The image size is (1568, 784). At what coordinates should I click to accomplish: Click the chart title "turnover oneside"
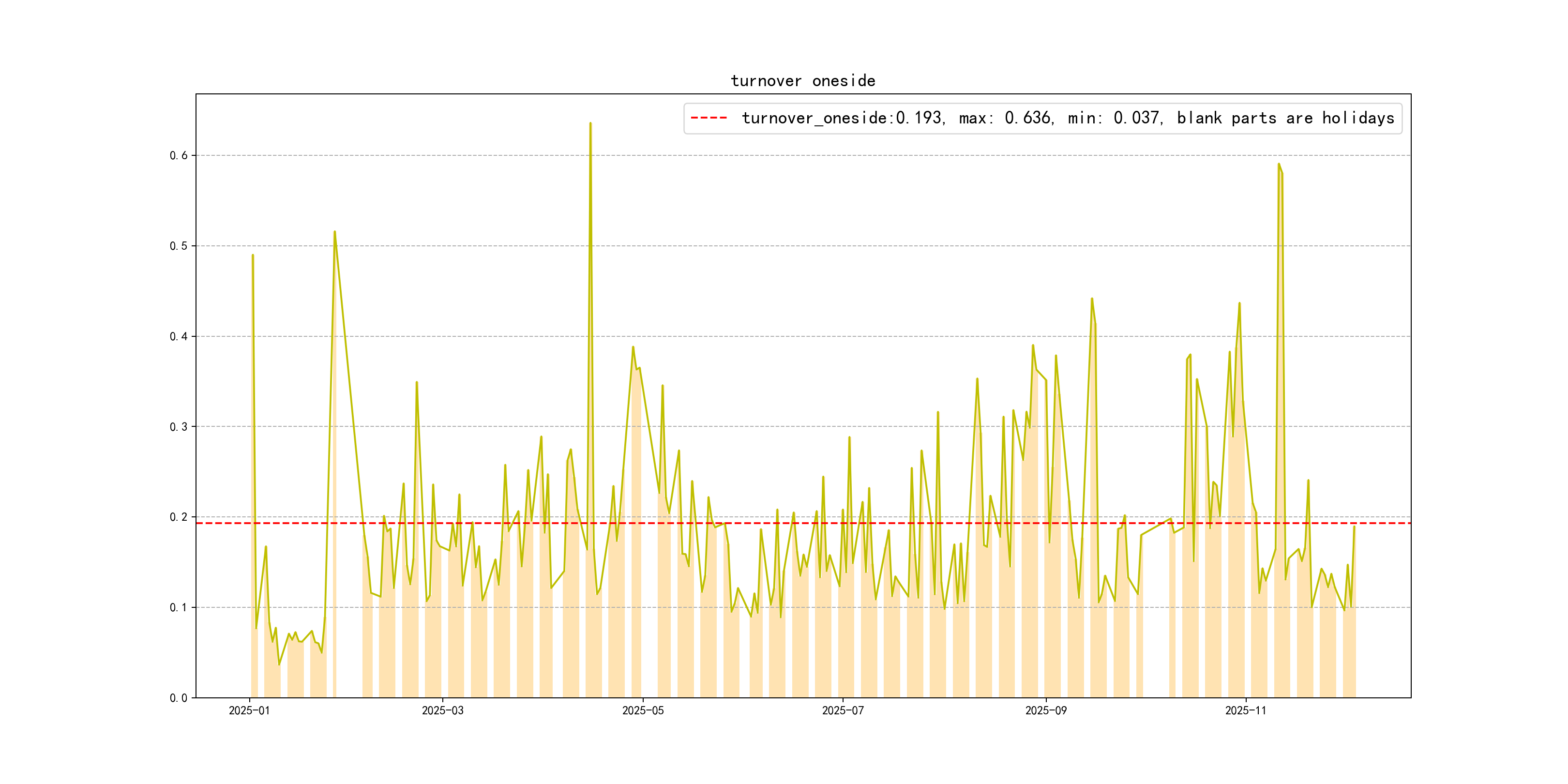point(802,81)
